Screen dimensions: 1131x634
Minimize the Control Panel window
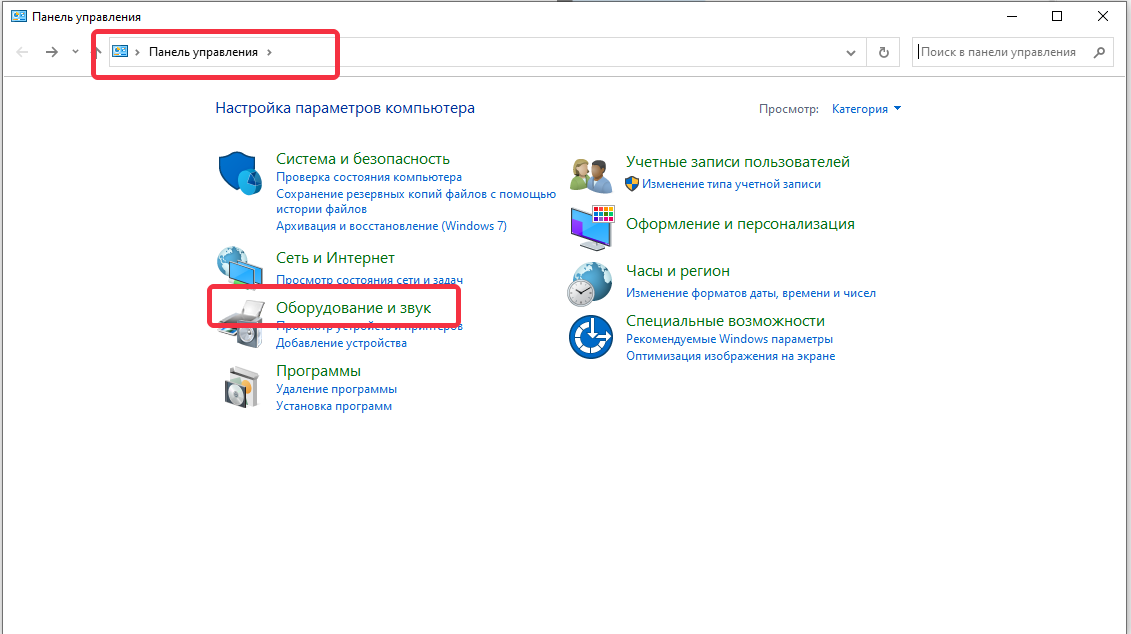1012,16
